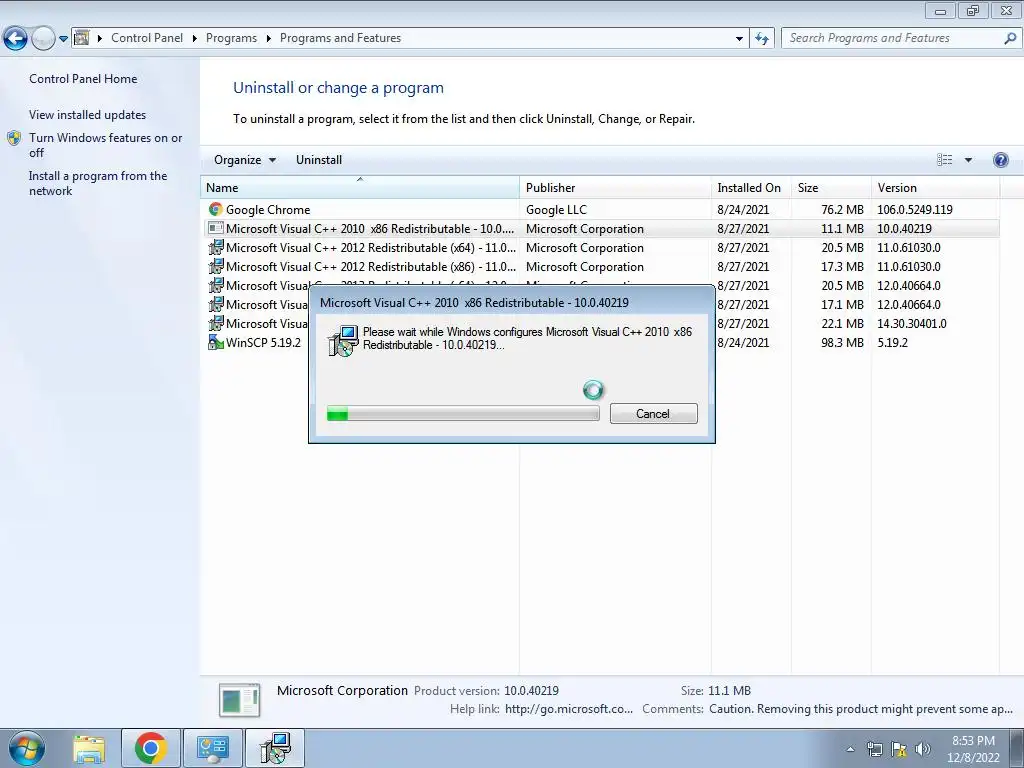Click the network tray icon
The image size is (1024, 768).
[874, 749]
